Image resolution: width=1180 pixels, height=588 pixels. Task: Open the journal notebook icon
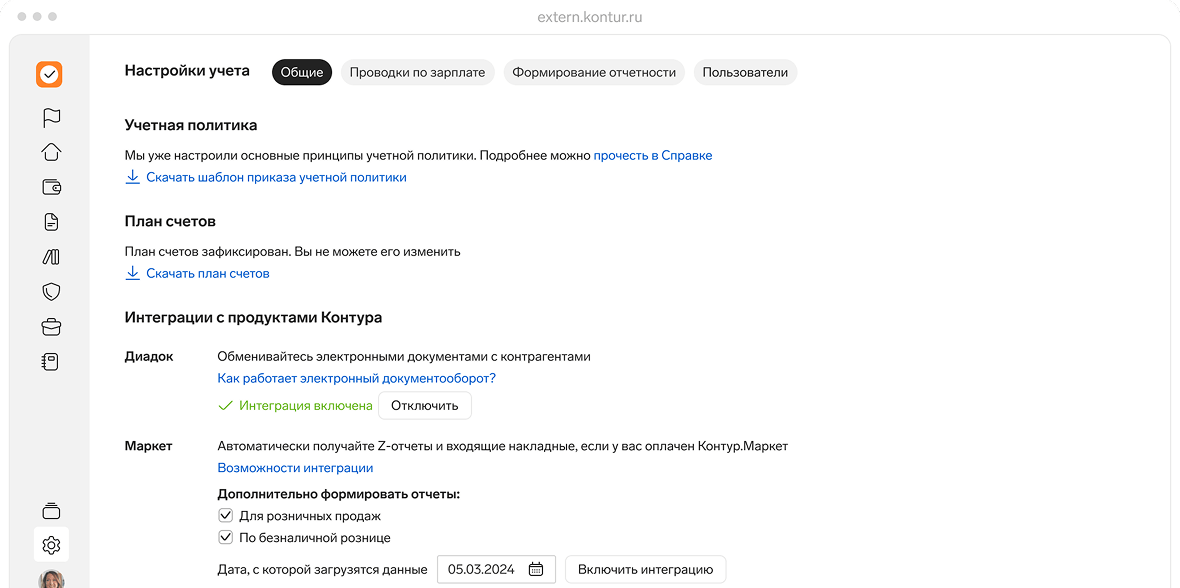pos(50,361)
